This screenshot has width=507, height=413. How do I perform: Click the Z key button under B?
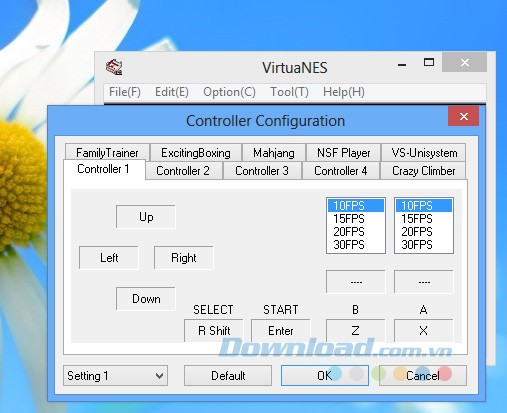[355, 331]
